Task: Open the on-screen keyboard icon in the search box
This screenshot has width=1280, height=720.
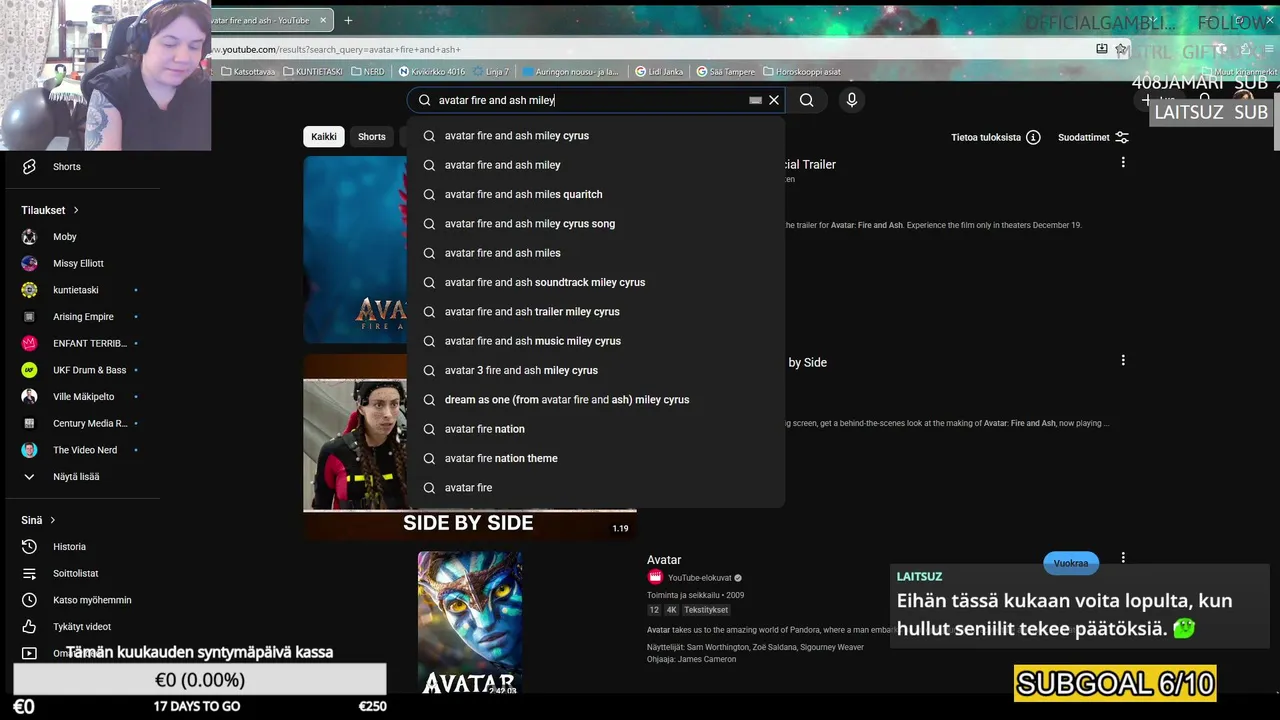Action: click(x=756, y=100)
